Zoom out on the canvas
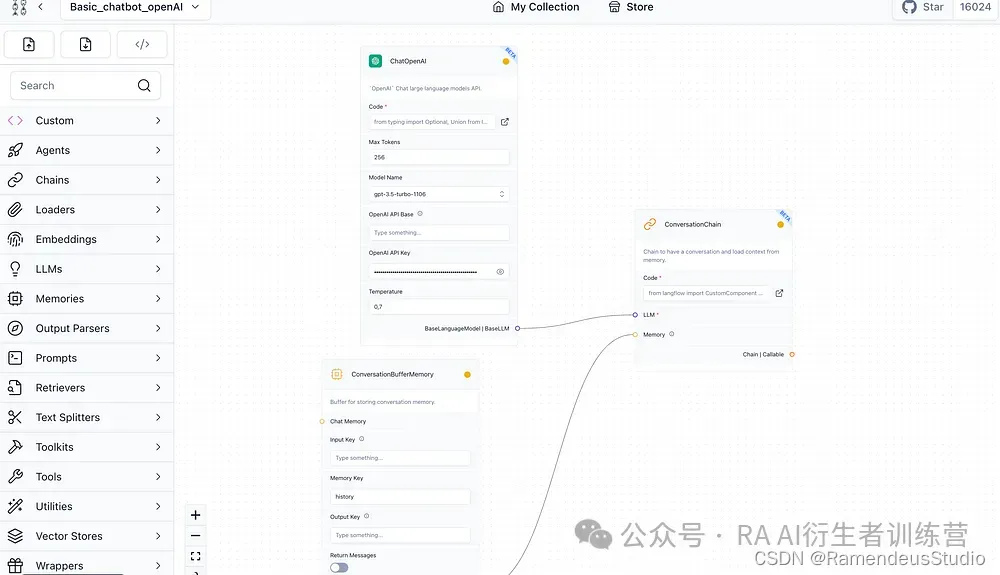Screen dimensions: 1000x575 tap(196, 535)
